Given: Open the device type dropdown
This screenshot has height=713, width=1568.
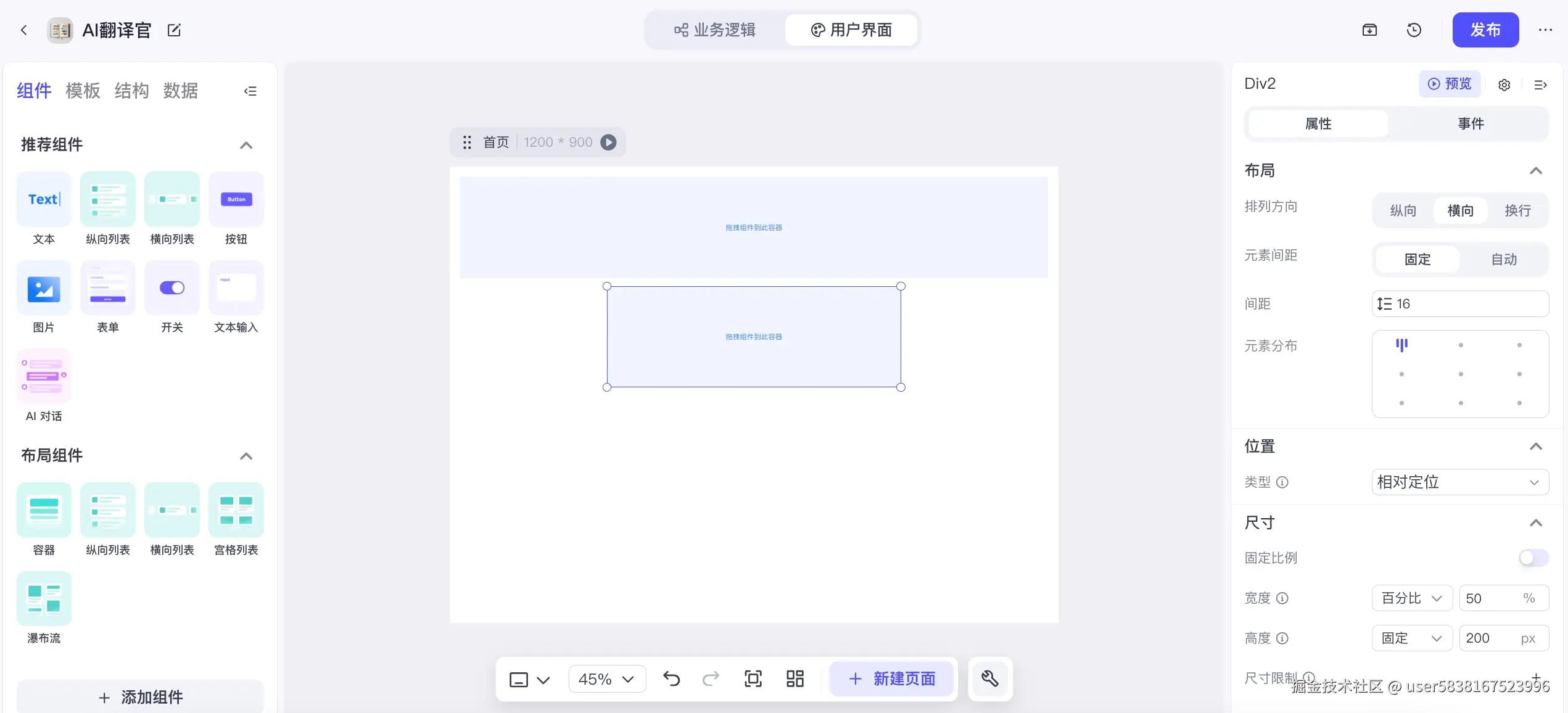Looking at the screenshot, I should tap(529, 679).
